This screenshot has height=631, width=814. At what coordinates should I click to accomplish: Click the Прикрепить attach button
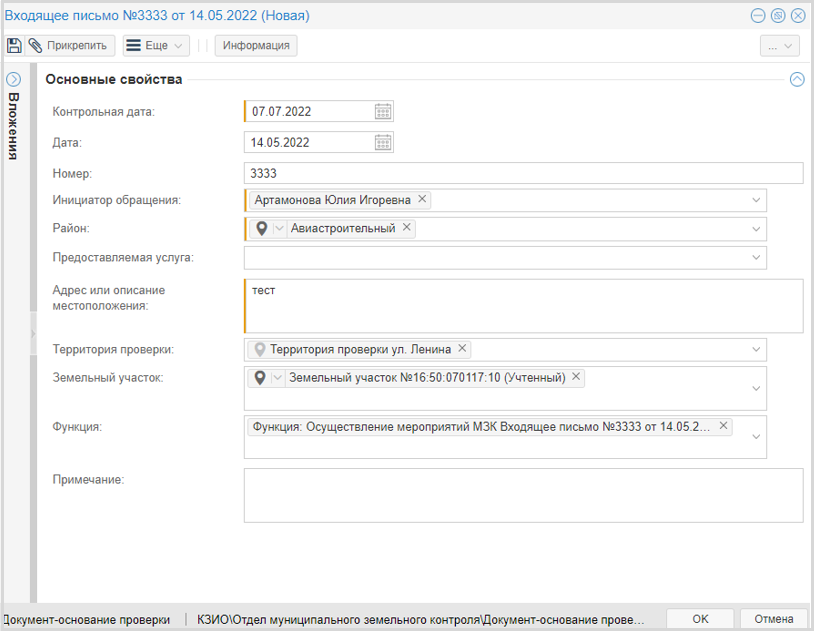[x=70, y=46]
